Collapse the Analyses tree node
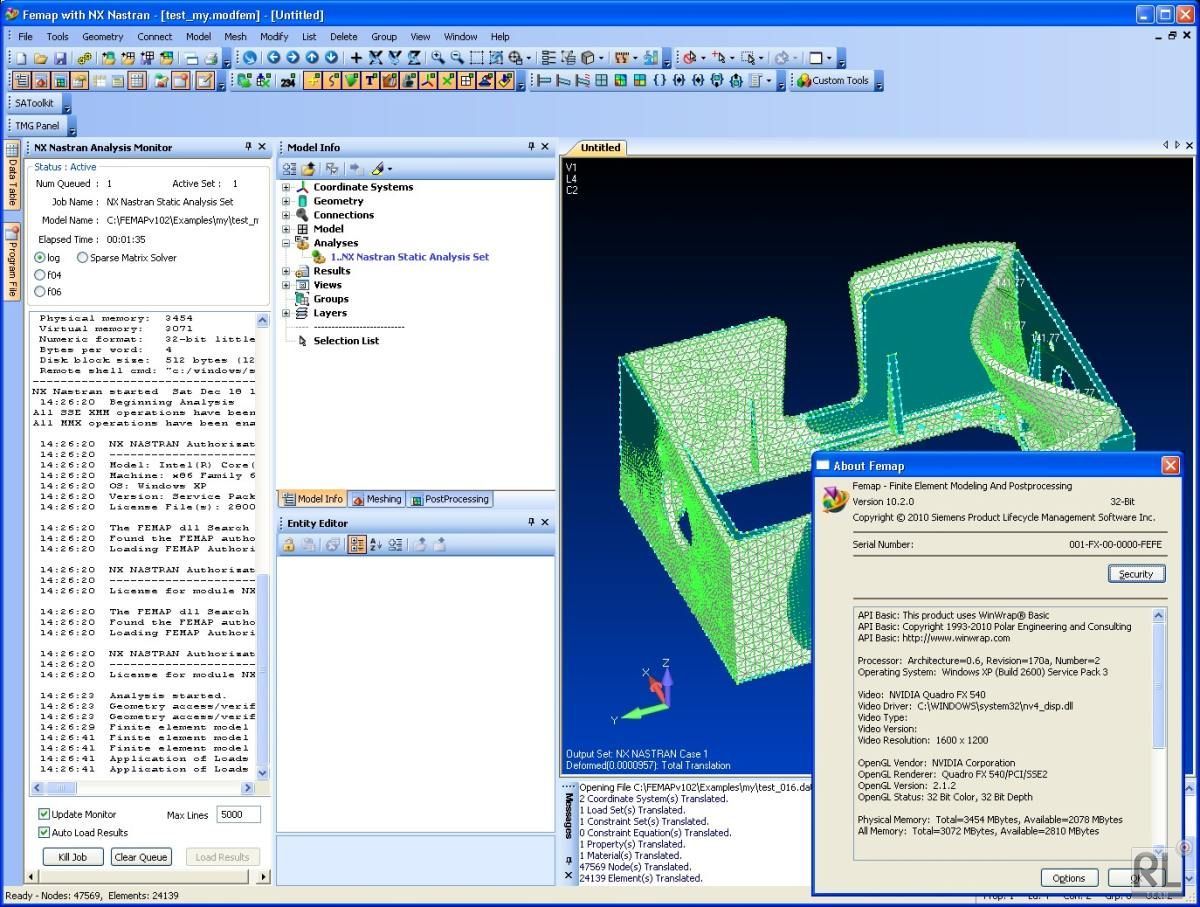 pyautogui.click(x=284, y=243)
